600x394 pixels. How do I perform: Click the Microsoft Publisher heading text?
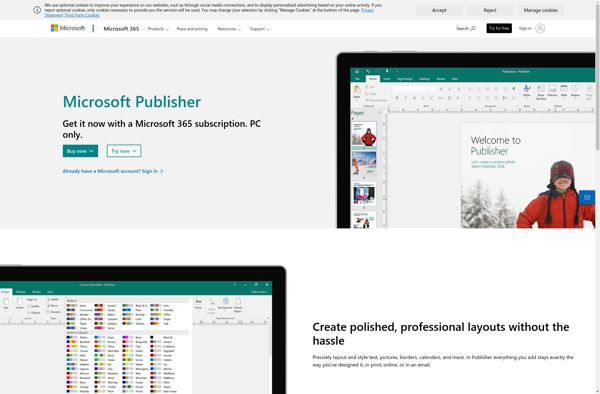coord(132,102)
